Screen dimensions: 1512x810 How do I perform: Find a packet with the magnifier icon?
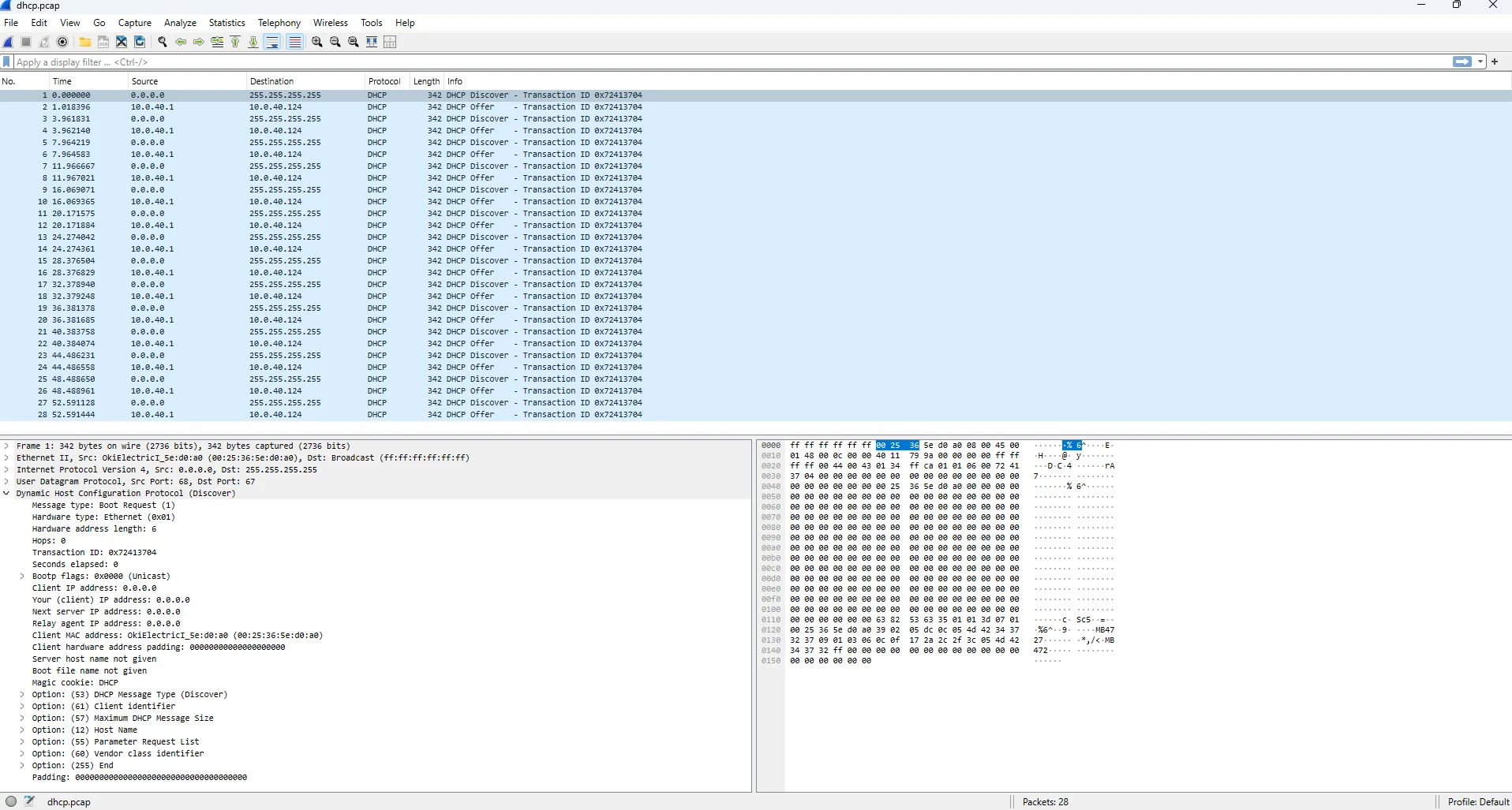tap(163, 42)
